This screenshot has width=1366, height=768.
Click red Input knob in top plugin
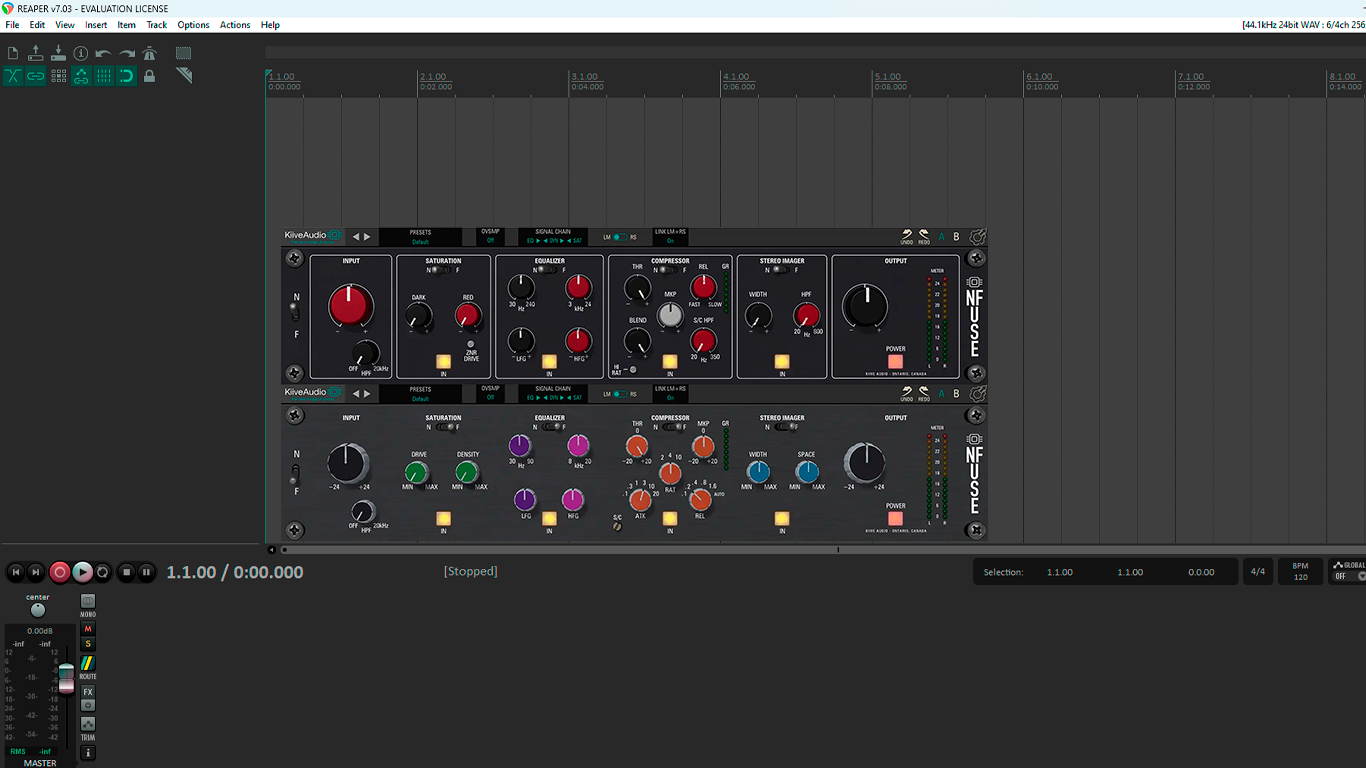point(351,305)
